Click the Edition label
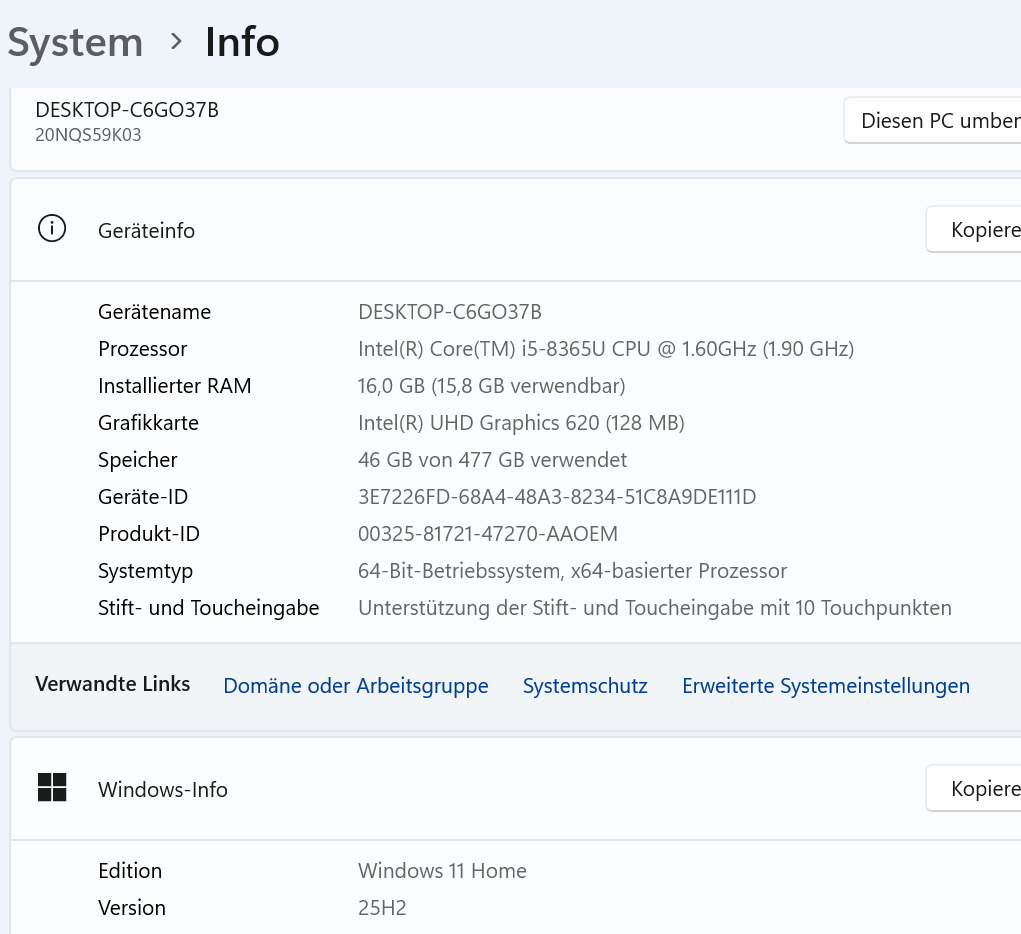Screen dimensions: 1021x934 pyautogui.click(x=130, y=871)
